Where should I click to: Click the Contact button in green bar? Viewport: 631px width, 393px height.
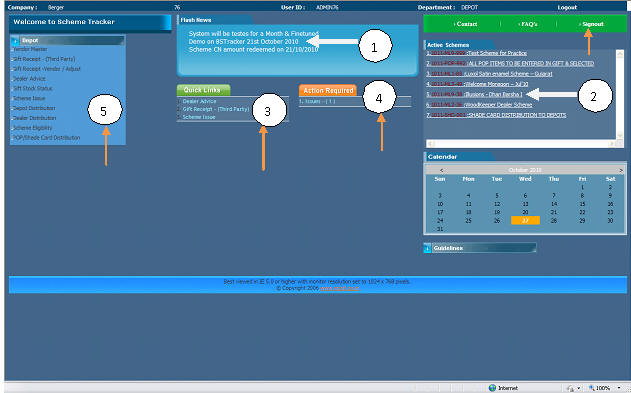coord(466,24)
